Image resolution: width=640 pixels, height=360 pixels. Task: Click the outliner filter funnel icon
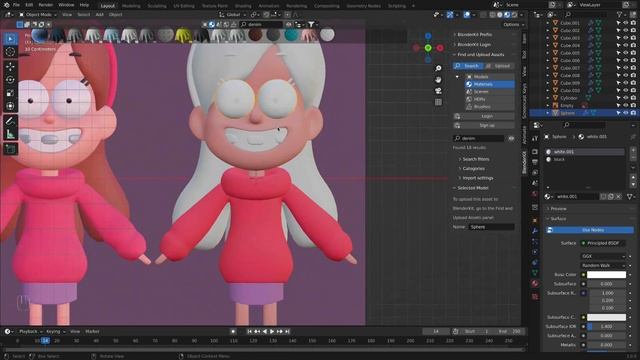click(620, 15)
